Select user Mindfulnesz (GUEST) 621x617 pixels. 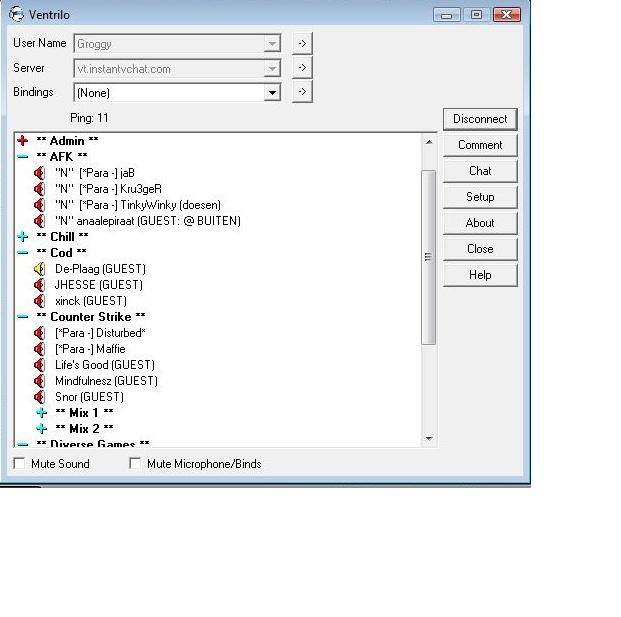click(x=106, y=381)
